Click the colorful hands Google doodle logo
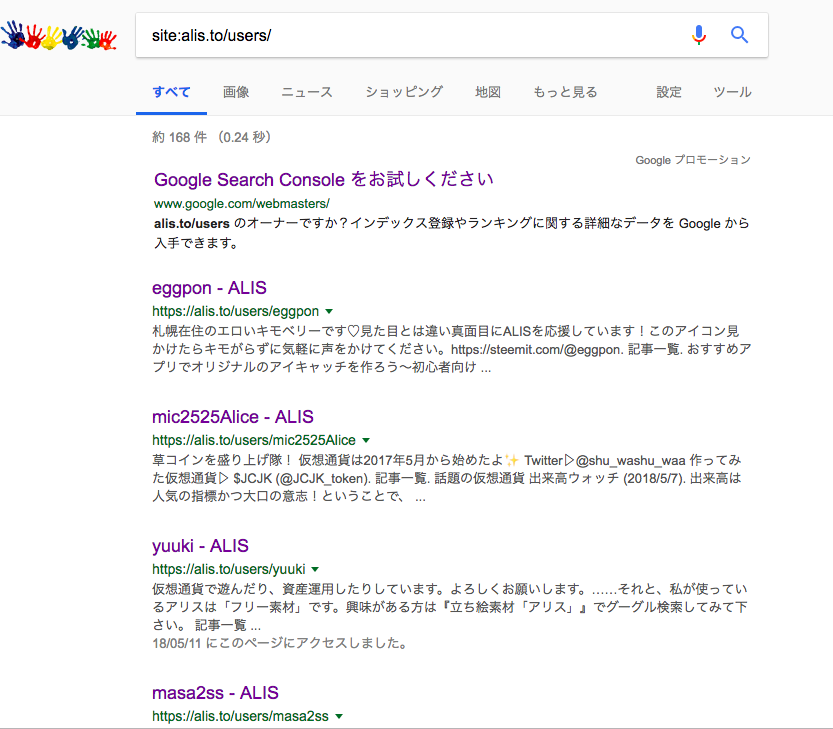This screenshot has height=729, width=833. 59,37
